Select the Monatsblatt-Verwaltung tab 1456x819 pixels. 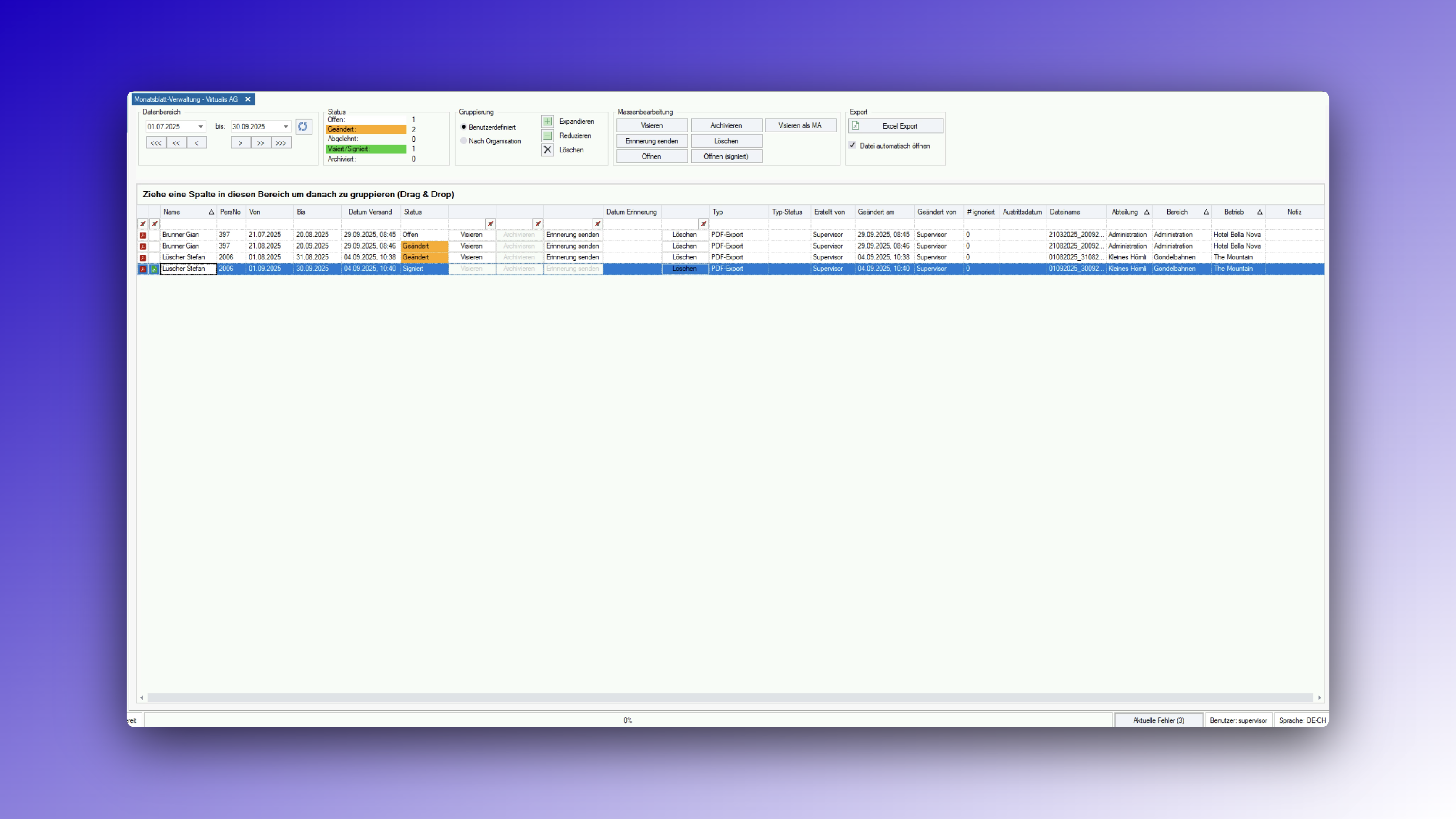point(186,100)
